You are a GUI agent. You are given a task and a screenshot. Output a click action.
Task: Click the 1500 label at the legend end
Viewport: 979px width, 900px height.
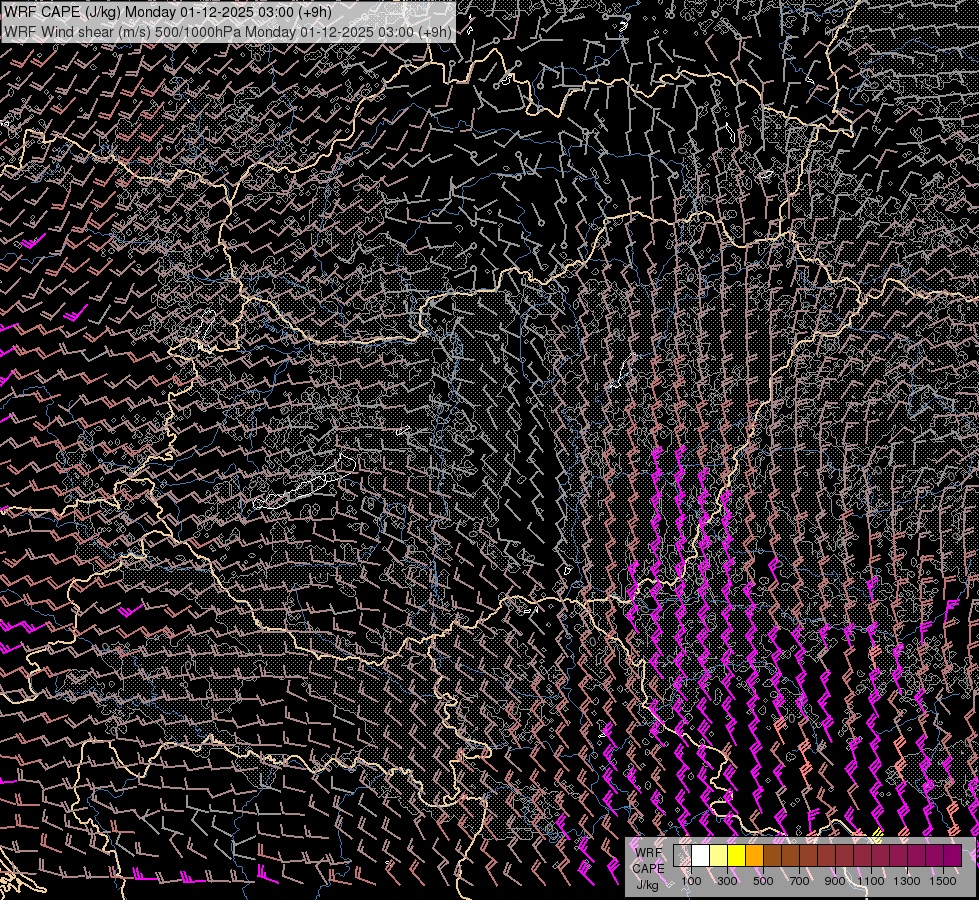[943, 882]
